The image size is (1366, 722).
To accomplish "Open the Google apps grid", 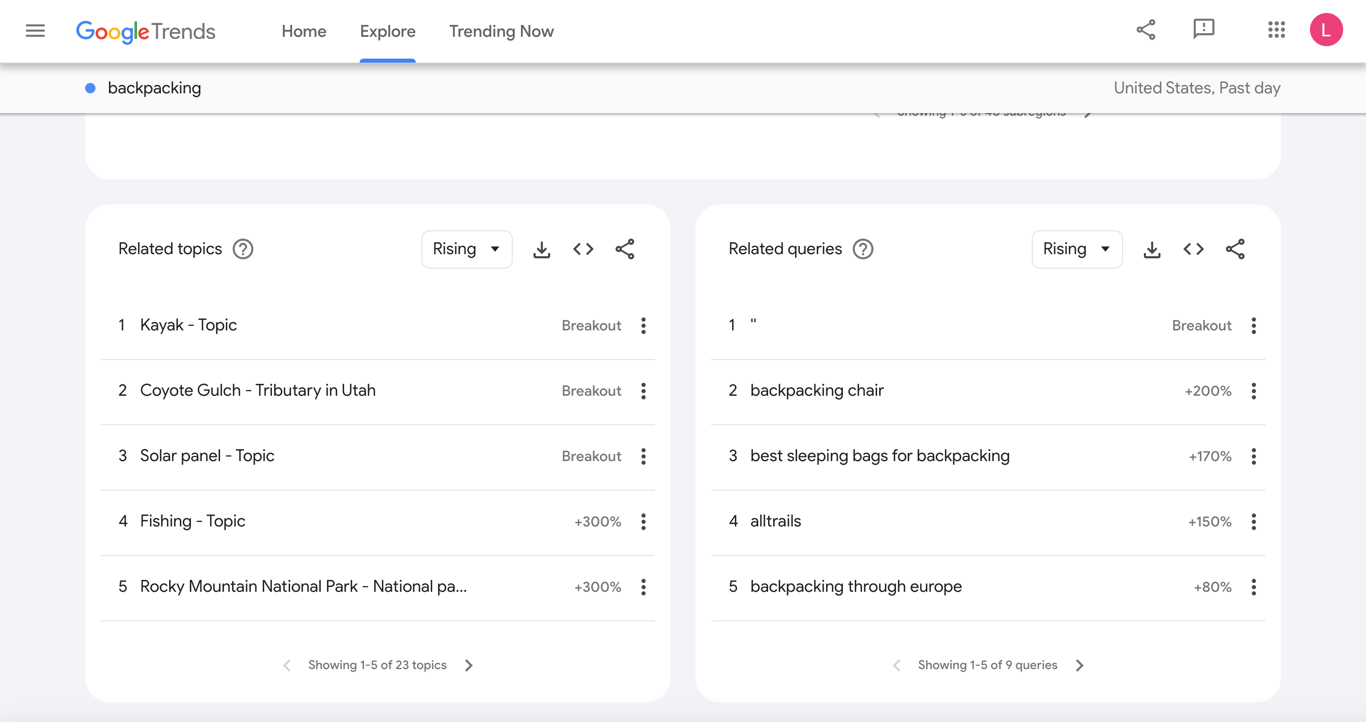I will coord(1276,30).
